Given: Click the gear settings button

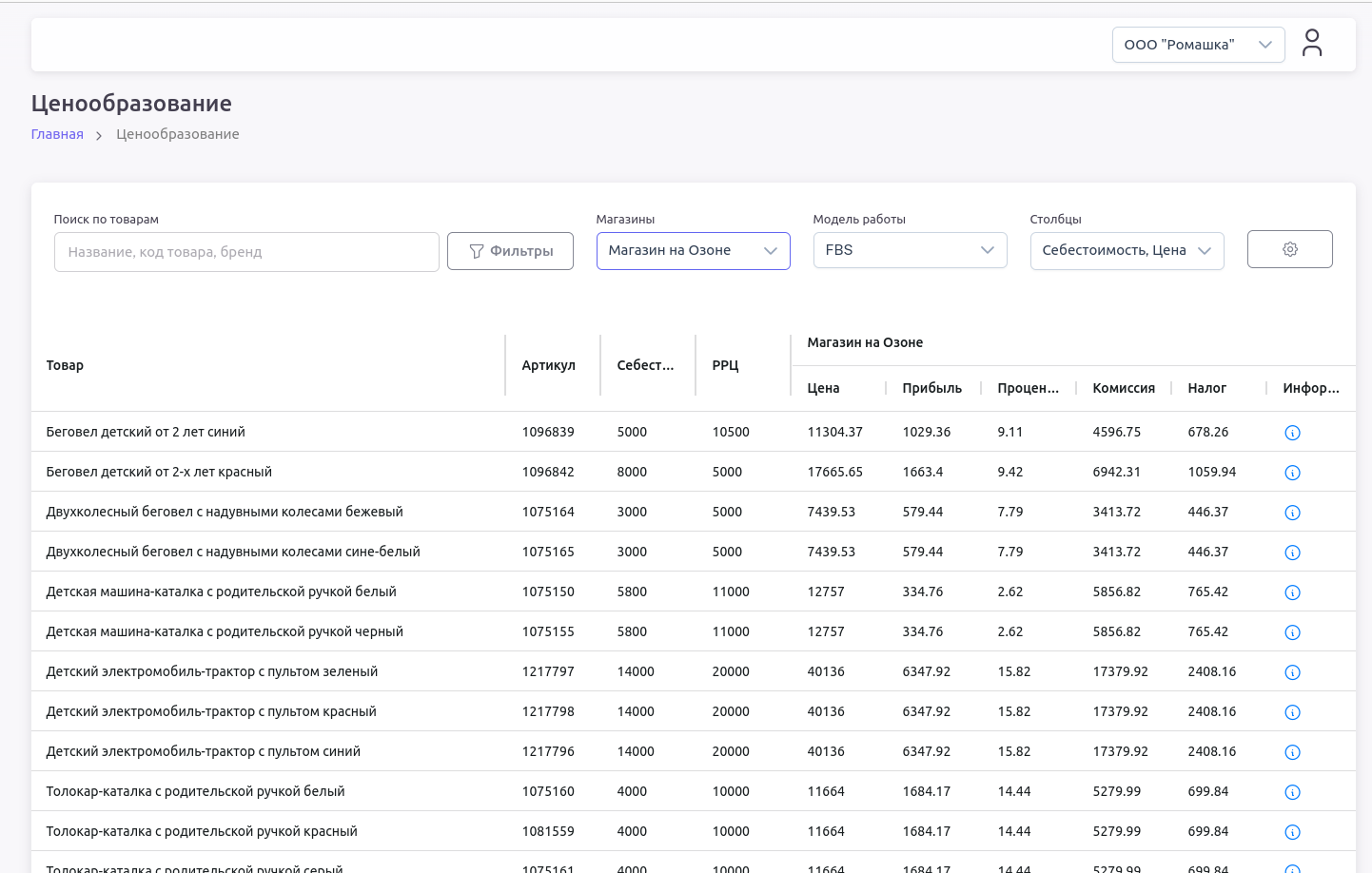Looking at the screenshot, I should pyautogui.click(x=1289, y=249).
